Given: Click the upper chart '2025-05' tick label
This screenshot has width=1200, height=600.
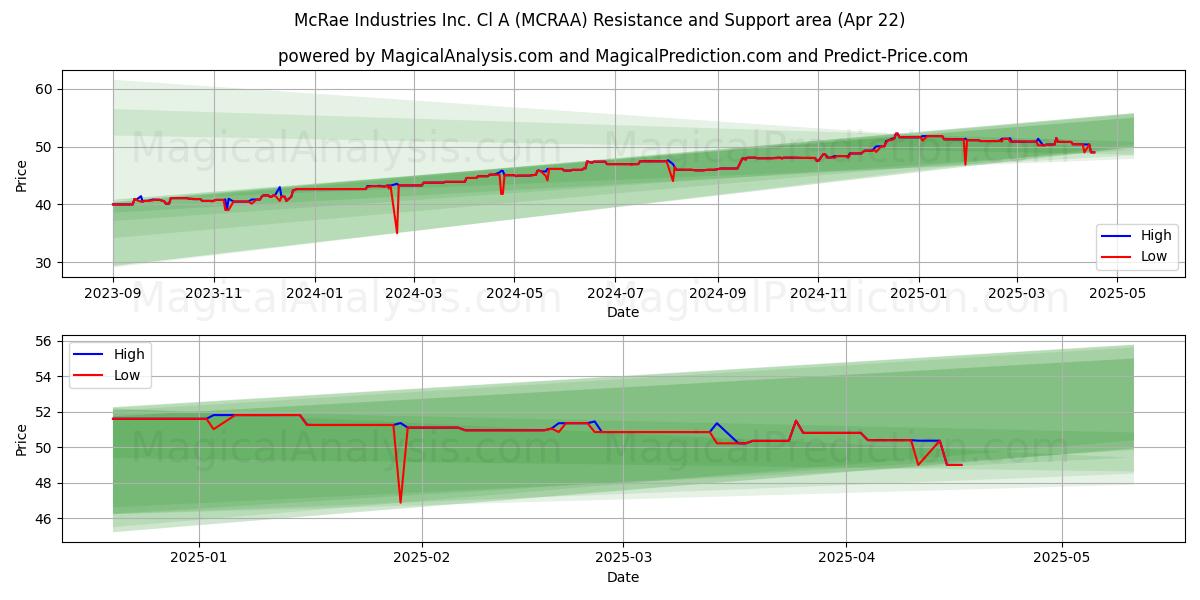Looking at the screenshot, I should (1117, 293).
